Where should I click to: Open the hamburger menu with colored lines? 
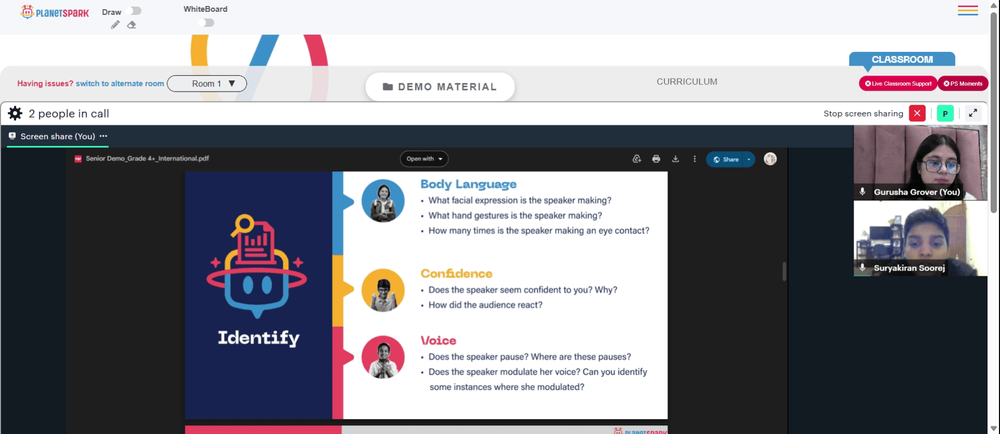pos(967,10)
